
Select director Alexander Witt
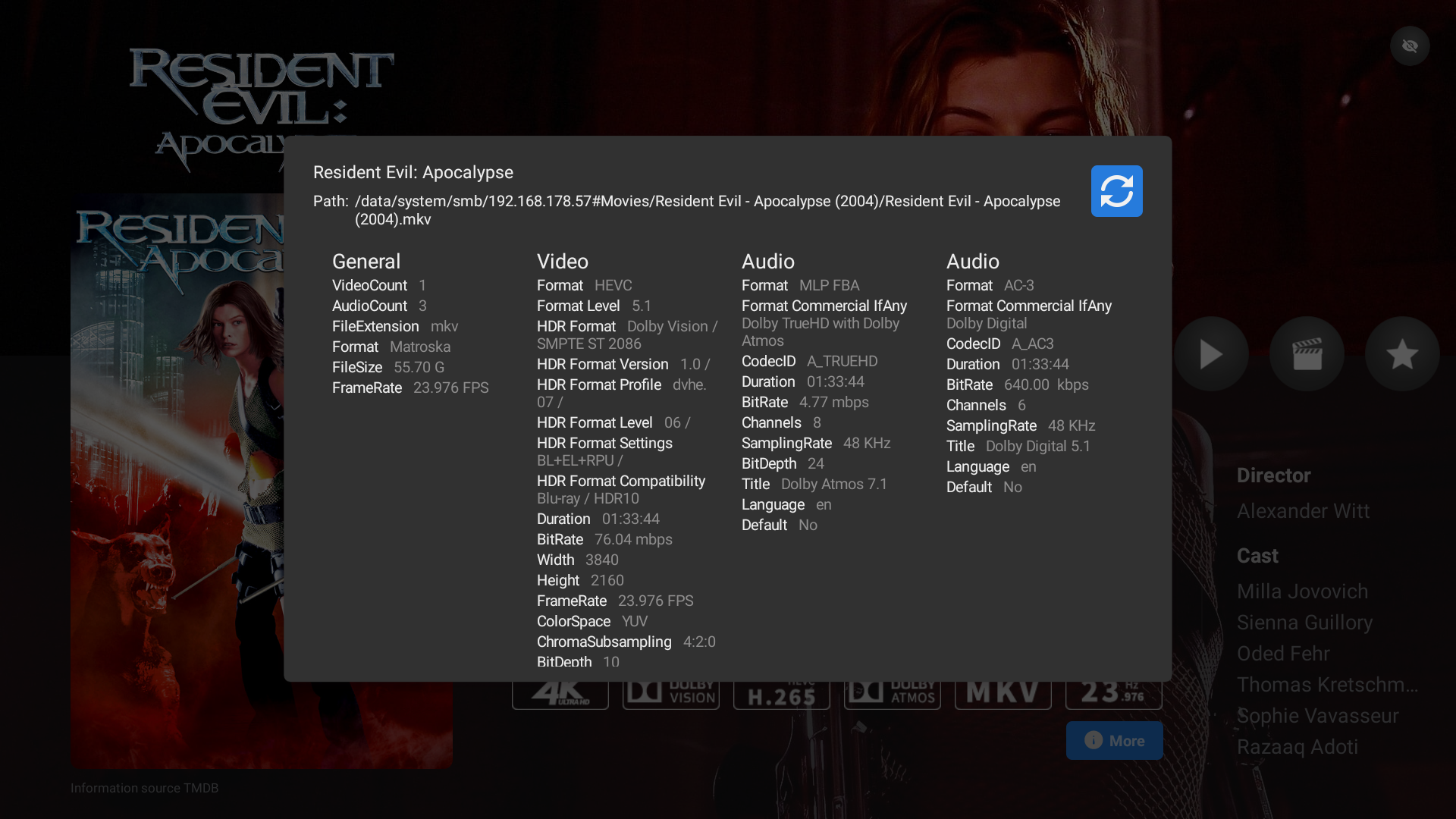point(1303,511)
